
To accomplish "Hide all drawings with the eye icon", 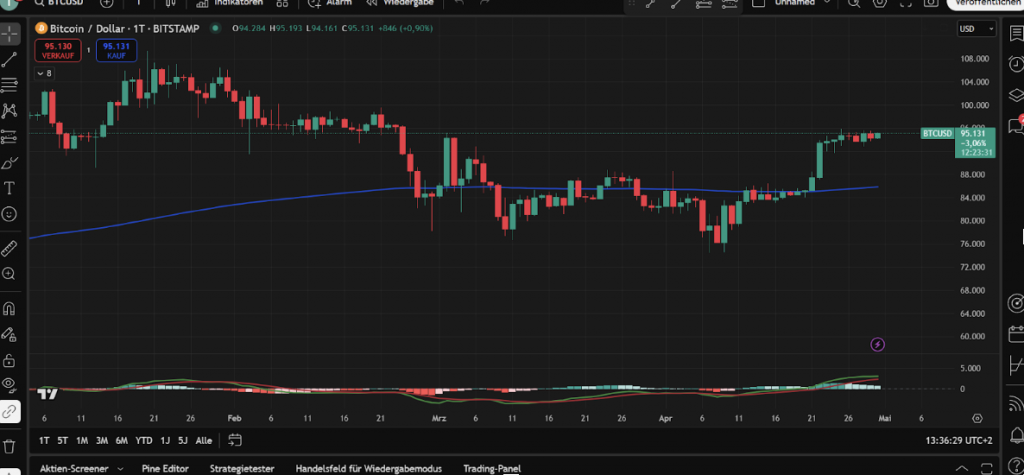I will click(10, 384).
